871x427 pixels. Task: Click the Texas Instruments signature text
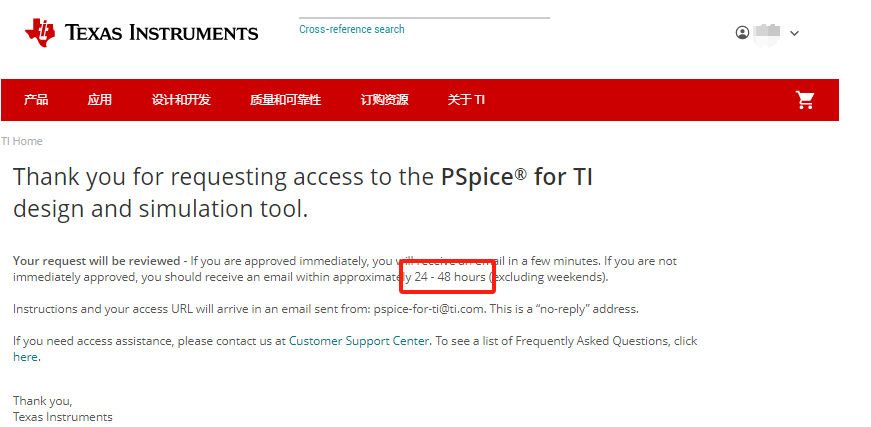63,417
